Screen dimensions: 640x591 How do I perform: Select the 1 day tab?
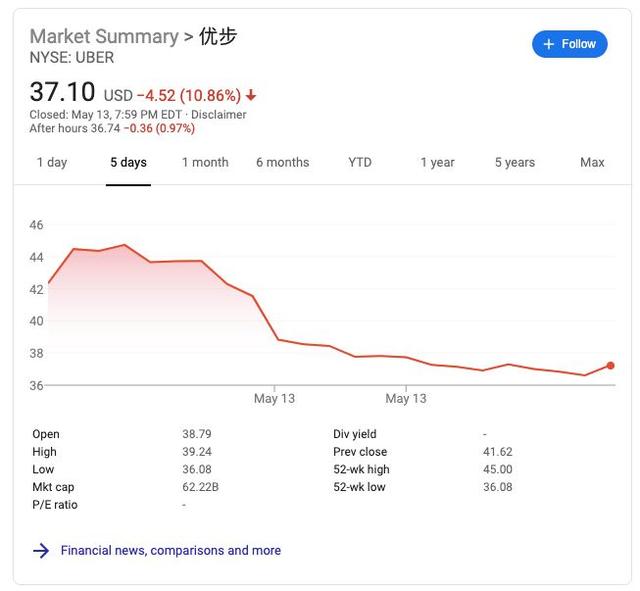pos(52,162)
